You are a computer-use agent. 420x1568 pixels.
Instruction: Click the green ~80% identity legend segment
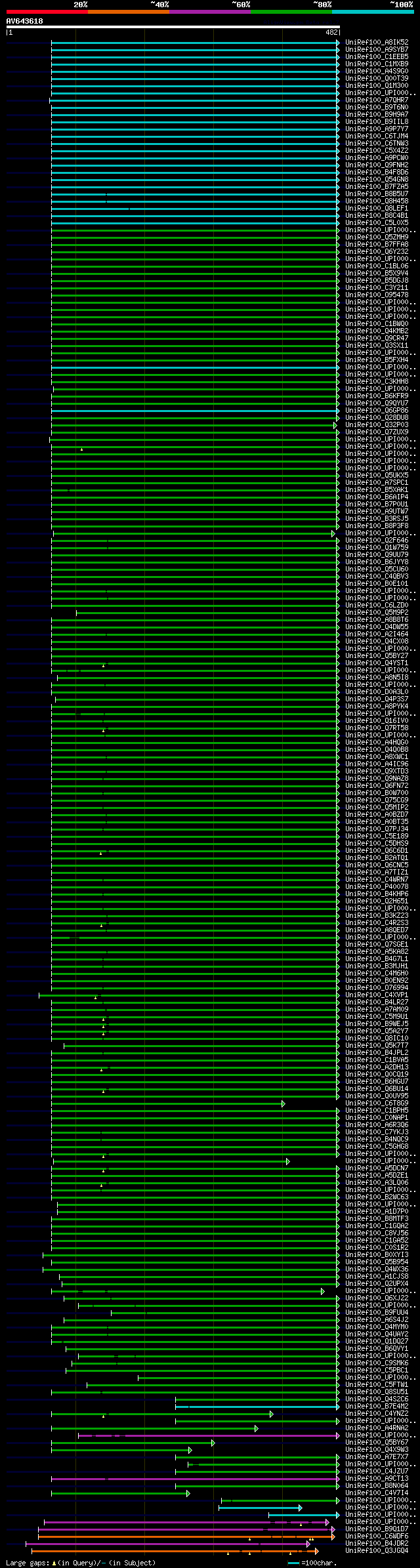[x=291, y=12]
